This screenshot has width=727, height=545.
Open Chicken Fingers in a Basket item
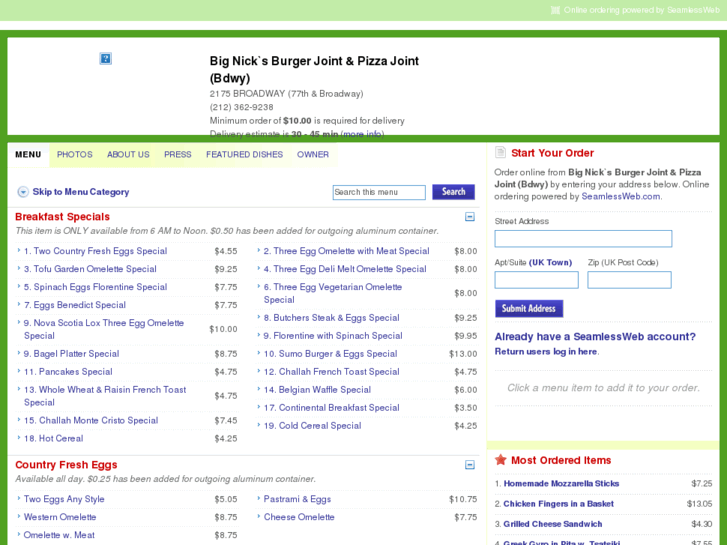[559, 504]
